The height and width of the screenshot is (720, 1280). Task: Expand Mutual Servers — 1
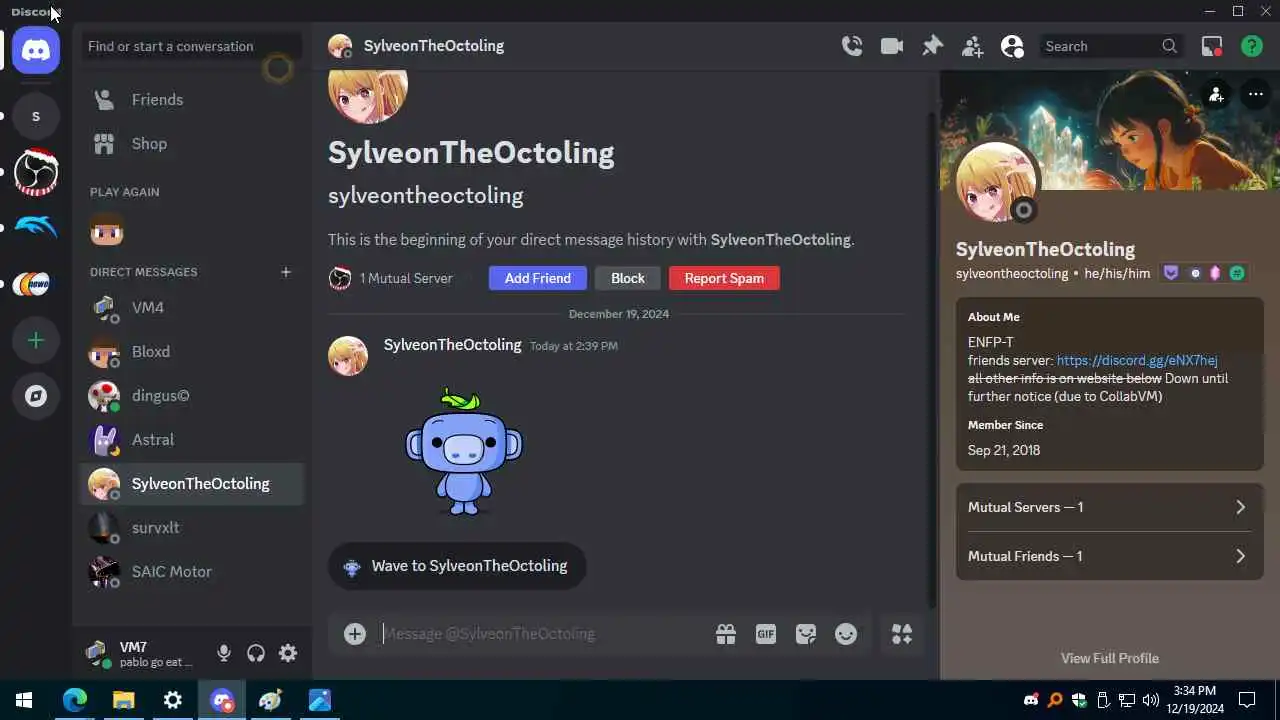tap(1109, 507)
